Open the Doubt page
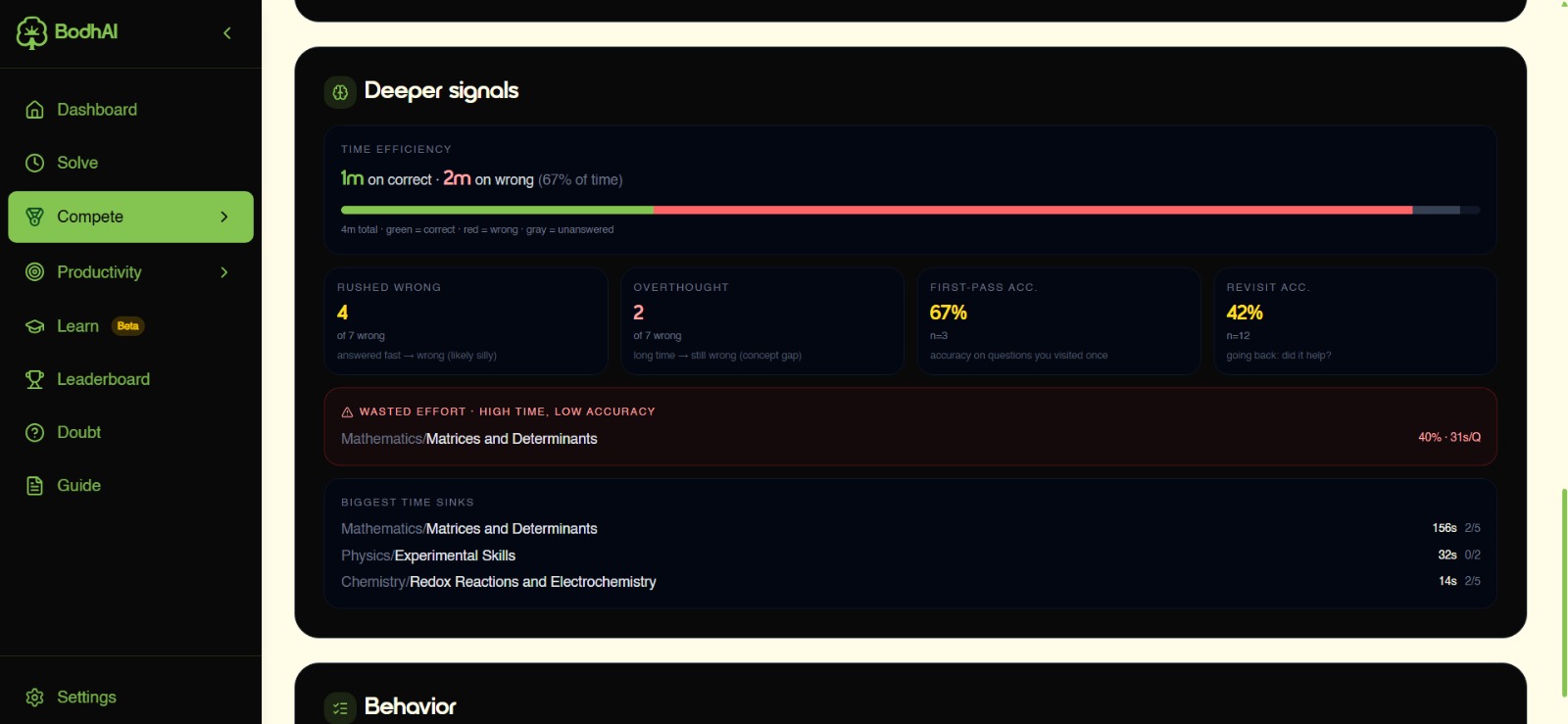The width and height of the screenshot is (1568, 724). (130, 432)
